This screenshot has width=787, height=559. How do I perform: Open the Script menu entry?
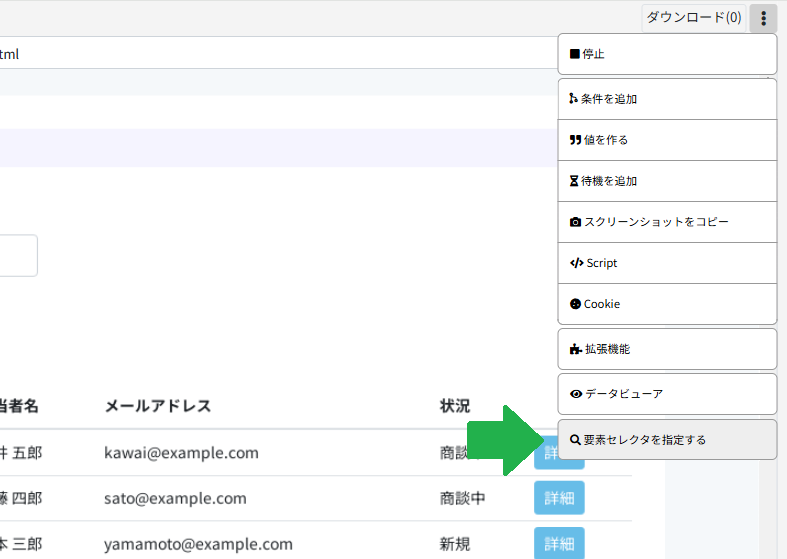click(x=667, y=263)
